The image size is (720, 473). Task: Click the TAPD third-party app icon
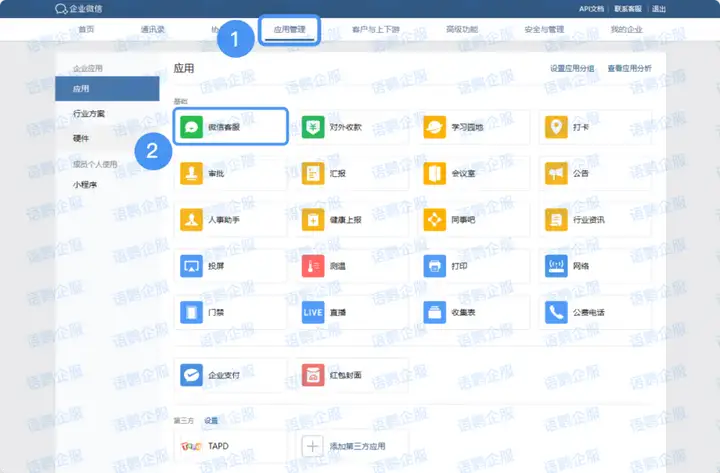click(x=191, y=446)
